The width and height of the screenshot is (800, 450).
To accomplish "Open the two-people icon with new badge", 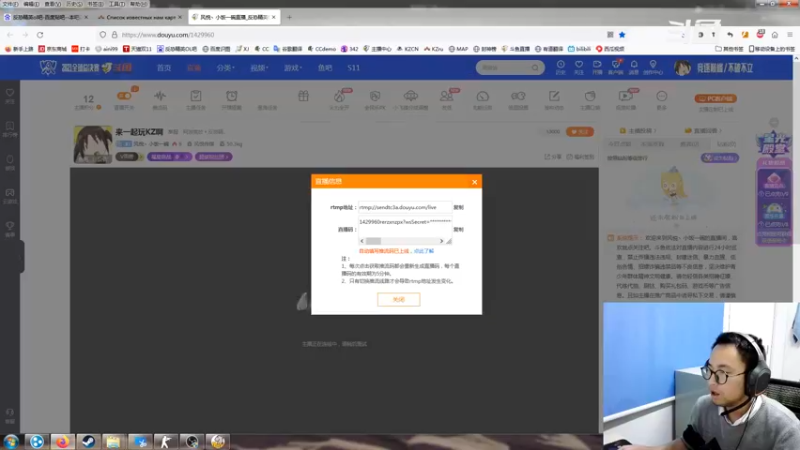I will [446, 96].
